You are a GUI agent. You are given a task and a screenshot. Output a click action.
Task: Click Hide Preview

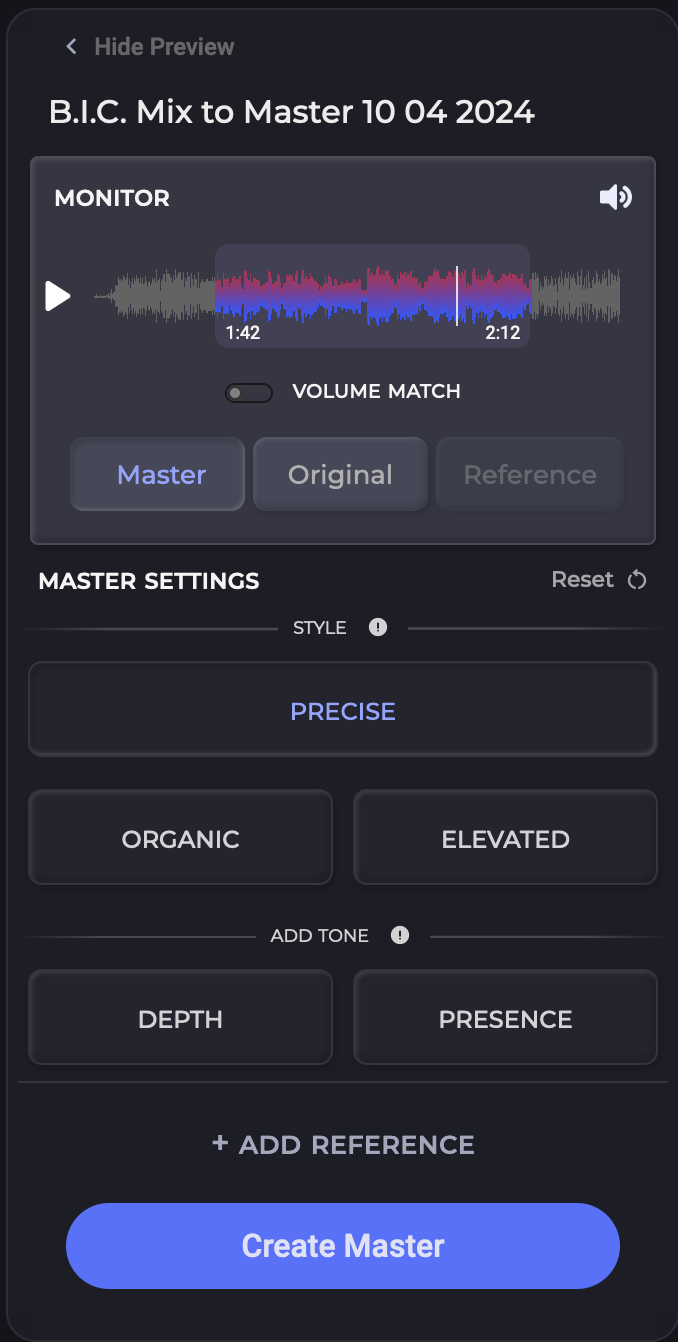[163, 46]
